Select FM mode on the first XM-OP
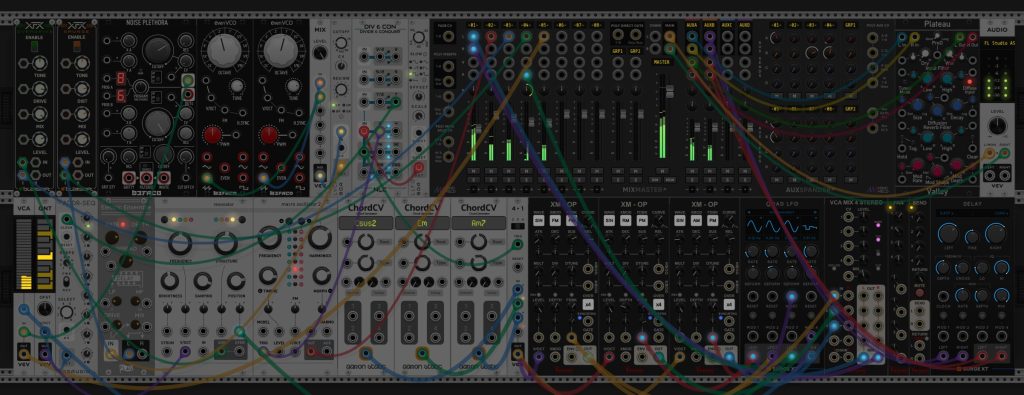1024x395 pixels. coord(554,222)
